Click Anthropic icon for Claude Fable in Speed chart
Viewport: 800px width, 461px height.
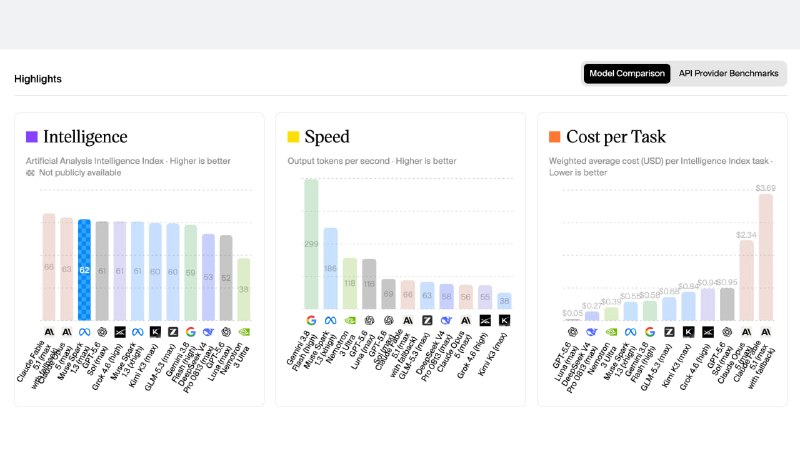coord(408,320)
